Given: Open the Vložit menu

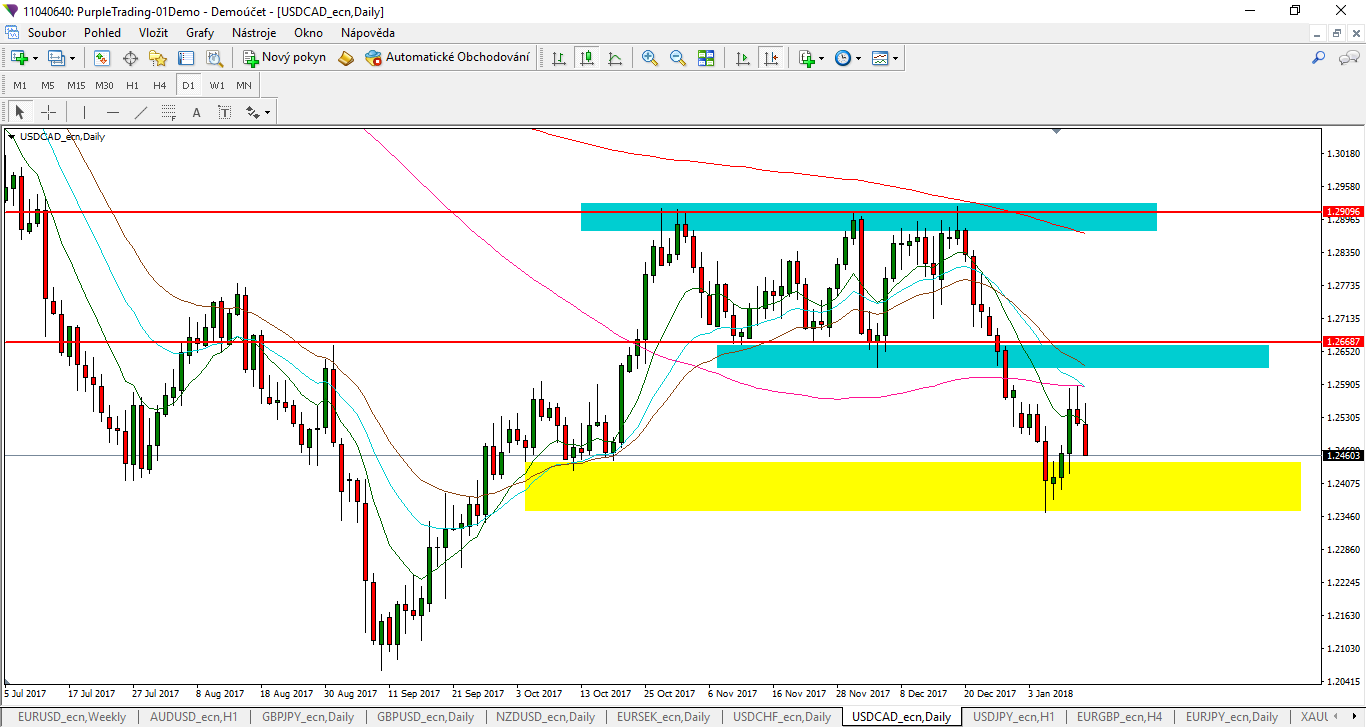Looking at the screenshot, I should click(153, 32).
